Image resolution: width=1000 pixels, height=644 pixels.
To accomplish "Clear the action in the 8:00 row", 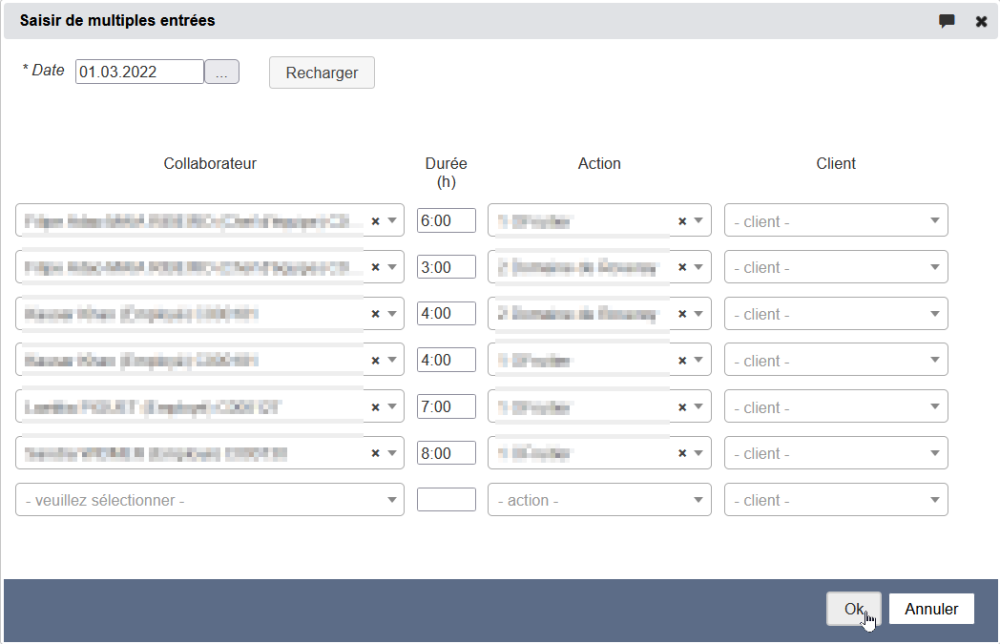I will point(682,453).
